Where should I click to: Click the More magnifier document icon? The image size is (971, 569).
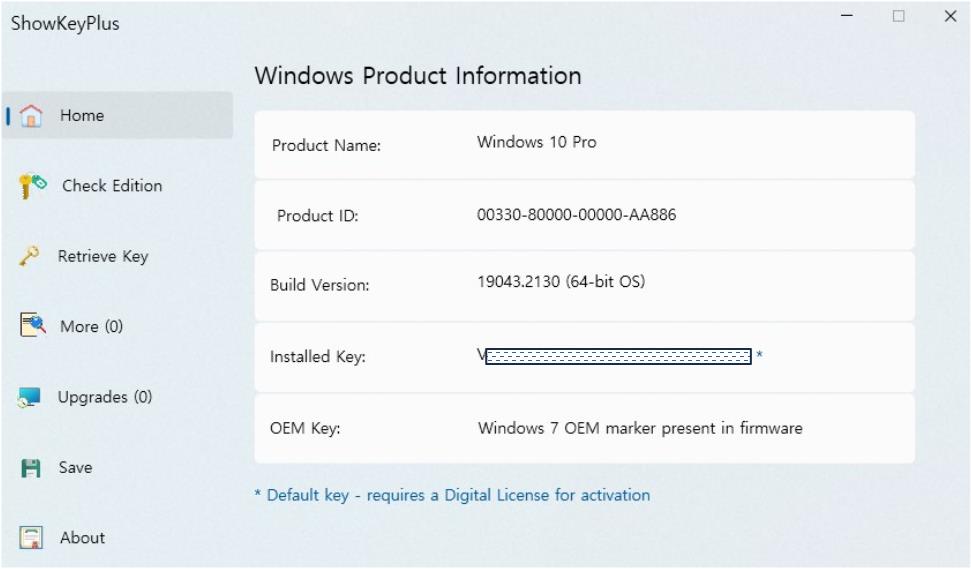32,324
